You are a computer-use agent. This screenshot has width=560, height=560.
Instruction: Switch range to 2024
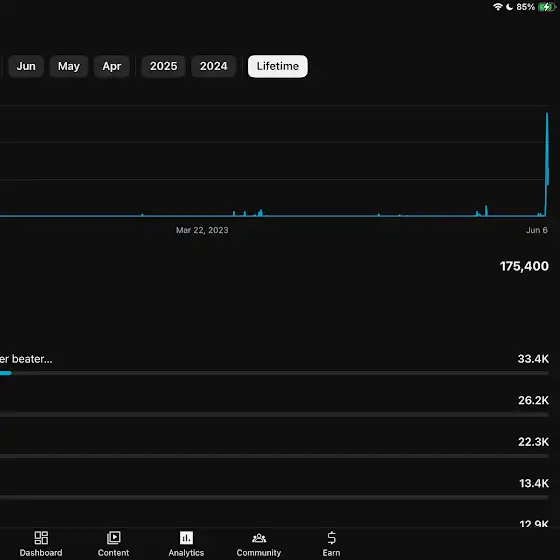click(214, 66)
